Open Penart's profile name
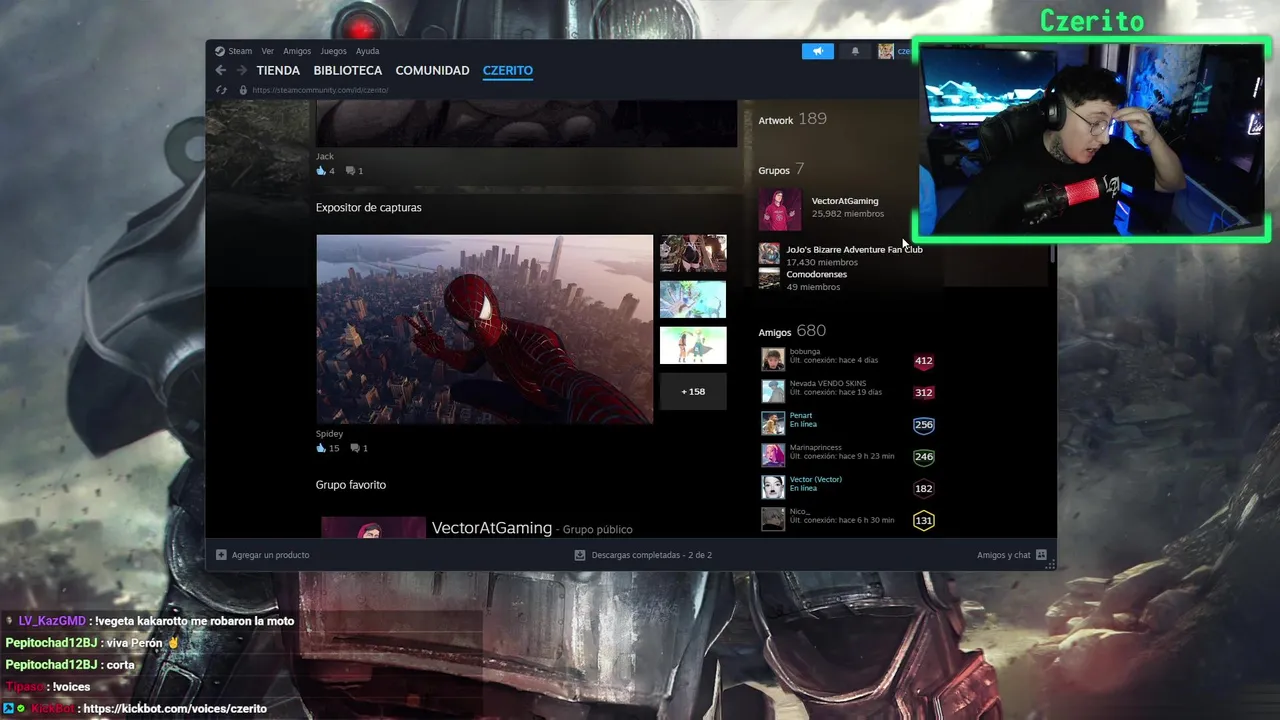Viewport: 1280px width, 720px height. coord(801,416)
